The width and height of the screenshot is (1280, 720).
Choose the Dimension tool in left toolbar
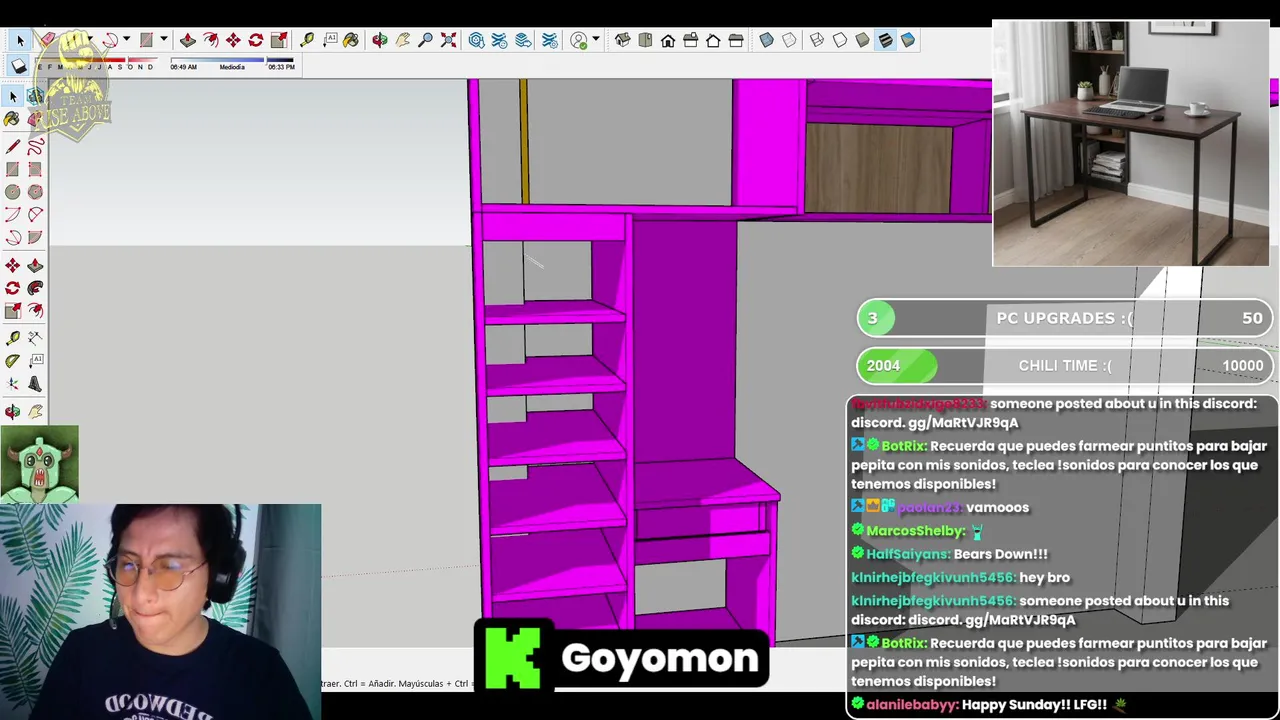[x=35, y=337]
